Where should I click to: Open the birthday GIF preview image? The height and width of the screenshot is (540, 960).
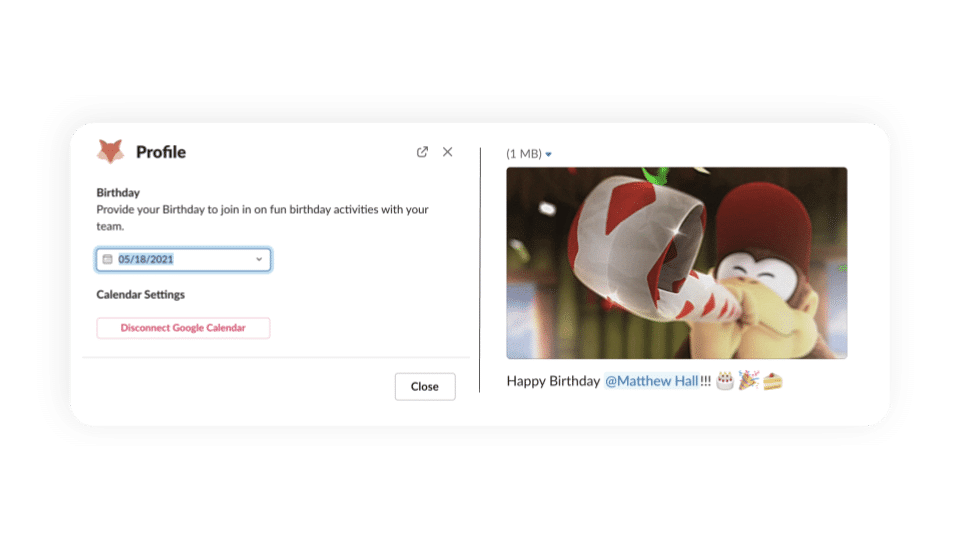(677, 263)
